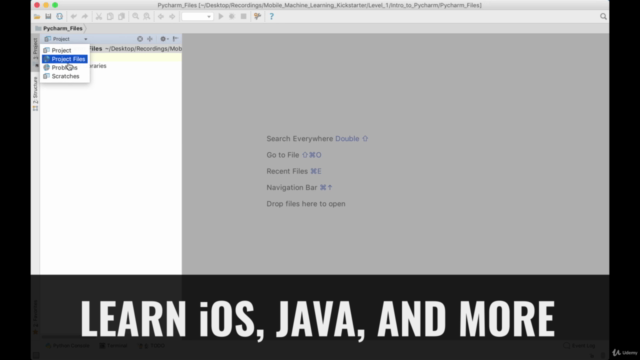Click the Hide panel icon in Project header
This screenshot has height=360, width=640.
pyautogui.click(x=176, y=39)
